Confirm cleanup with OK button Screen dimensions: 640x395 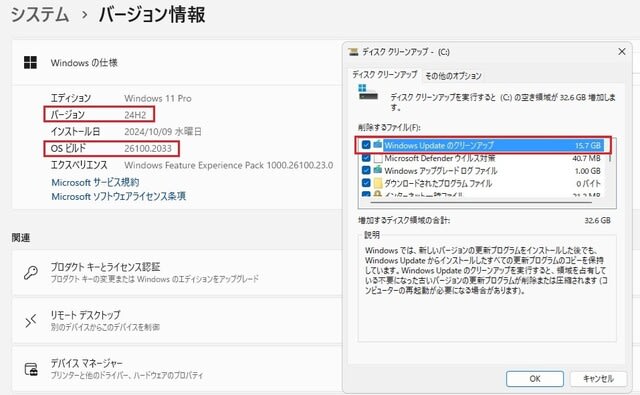(x=535, y=379)
